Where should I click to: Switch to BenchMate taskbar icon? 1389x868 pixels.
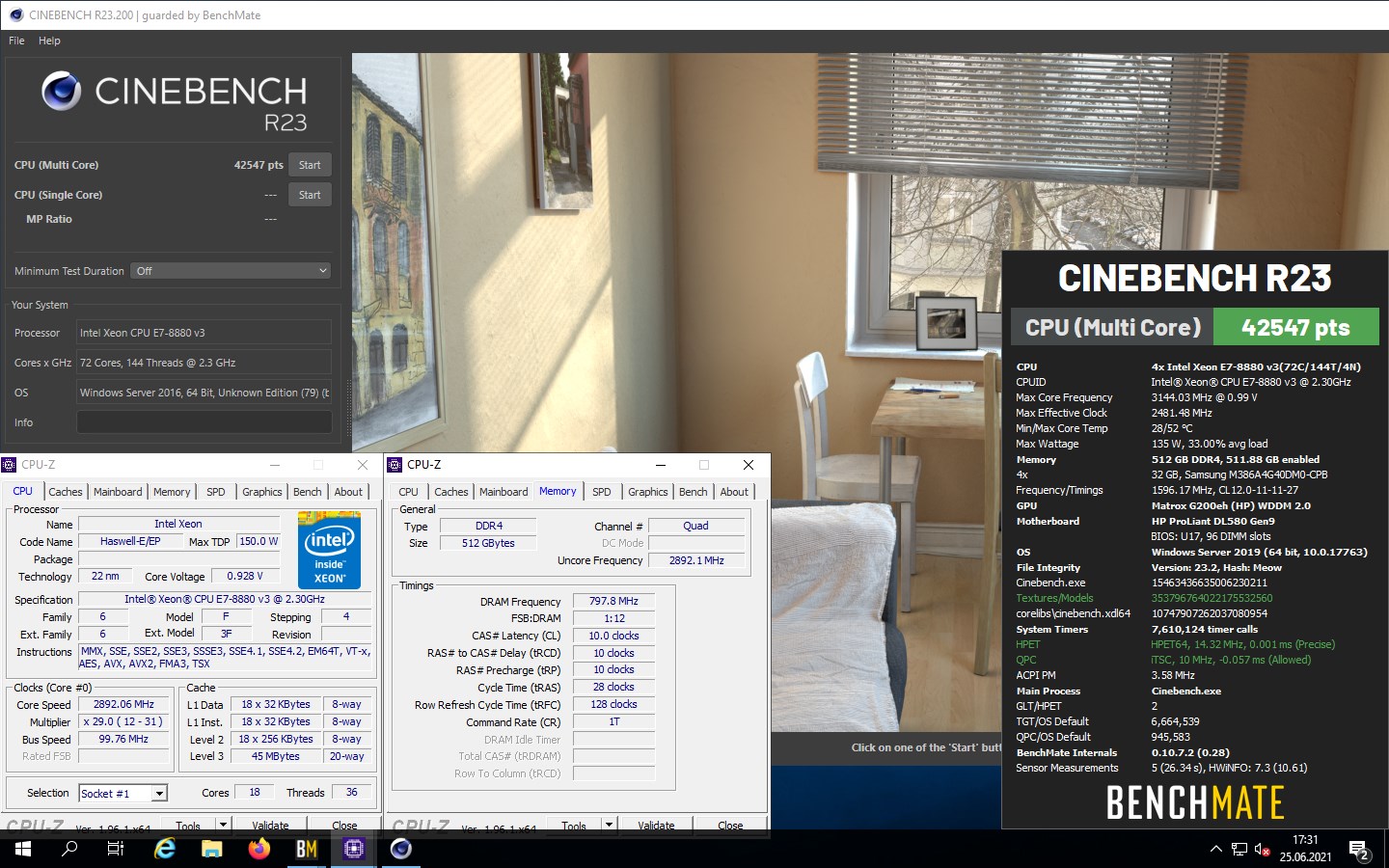click(307, 849)
